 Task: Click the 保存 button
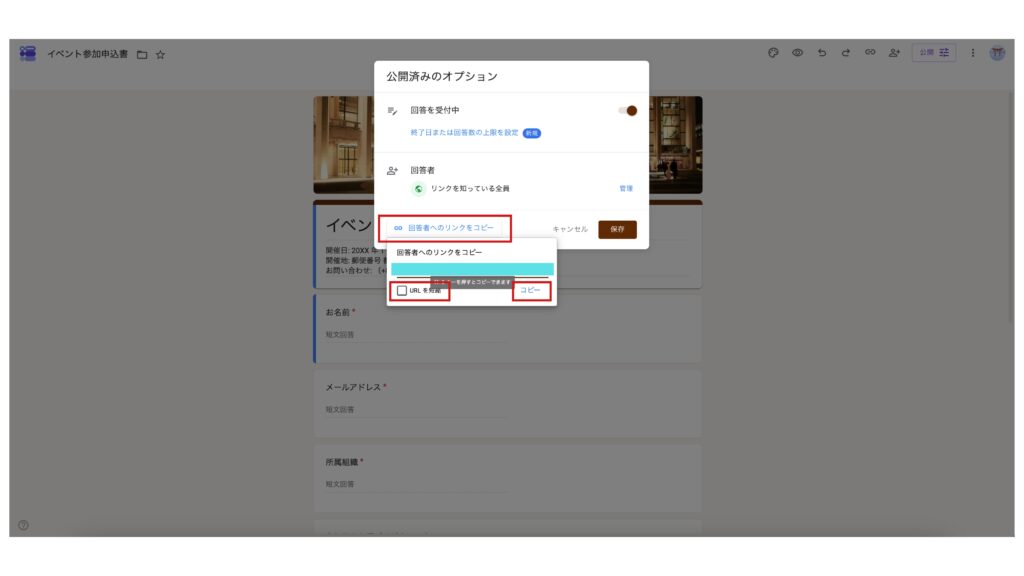(617, 229)
